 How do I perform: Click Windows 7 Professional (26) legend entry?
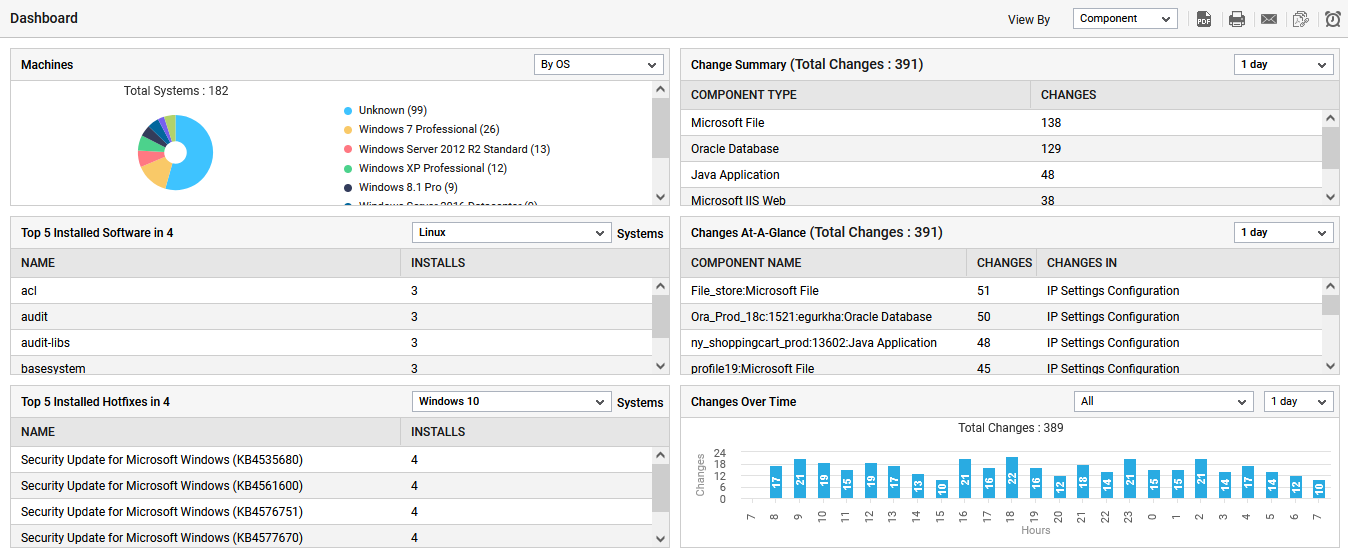click(x=422, y=129)
